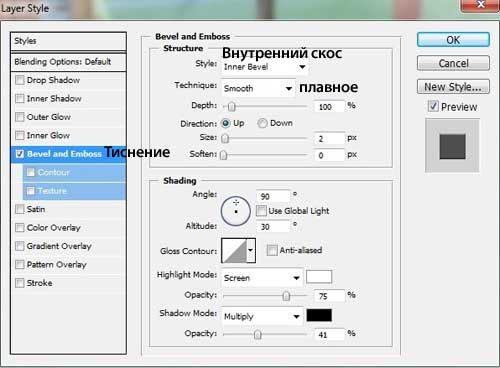The height and width of the screenshot is (368, 500).
Task: Select the Drop Shadow label in the list
Action: pos(53,80)
